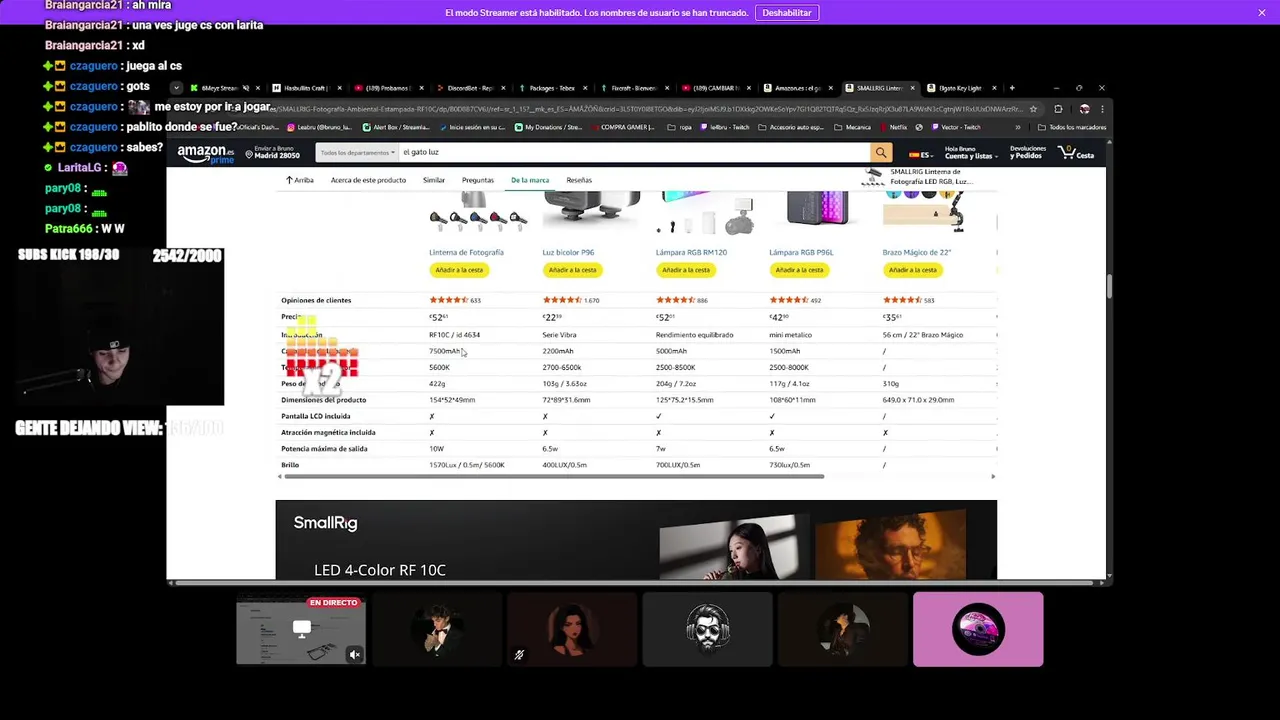Screen dimensions: 1280x720
Task: Add 'Lámpara RGB P96L' to the cart
Action: [799, 270]
